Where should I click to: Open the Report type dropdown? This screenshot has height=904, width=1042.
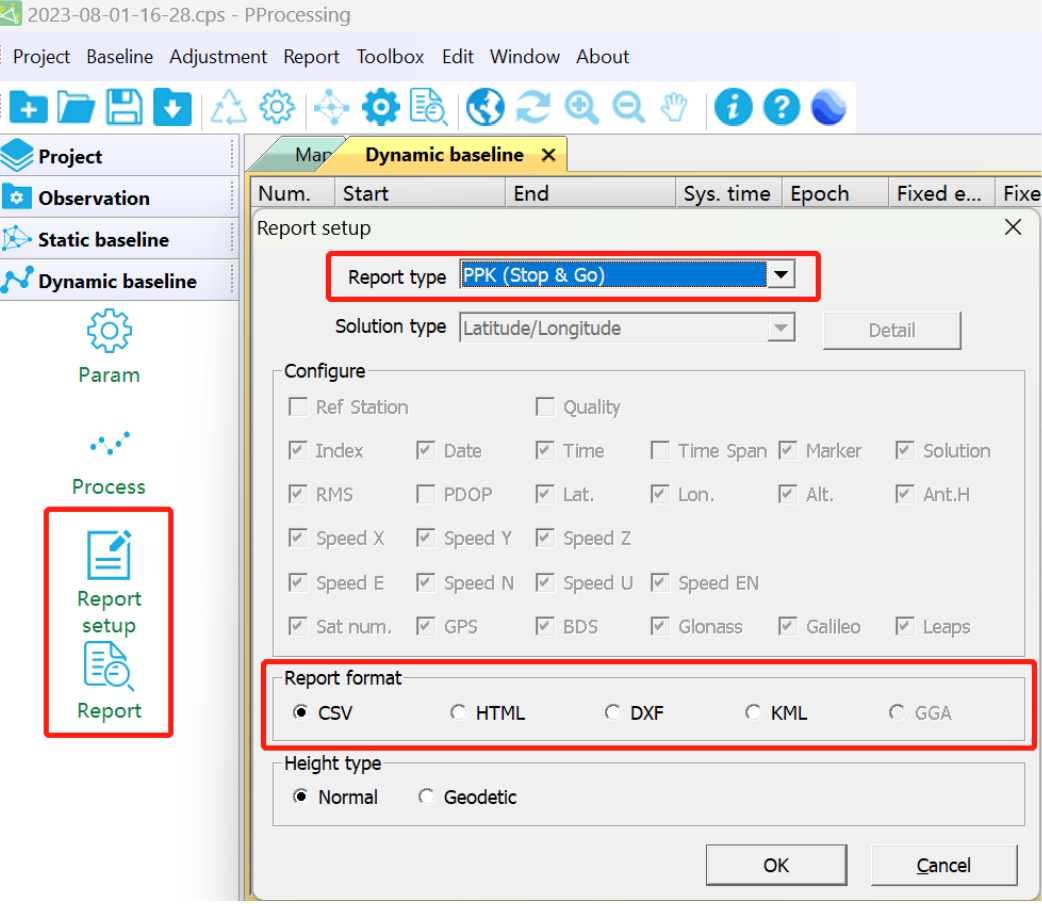pyautogui.click(x=781, y=275)
